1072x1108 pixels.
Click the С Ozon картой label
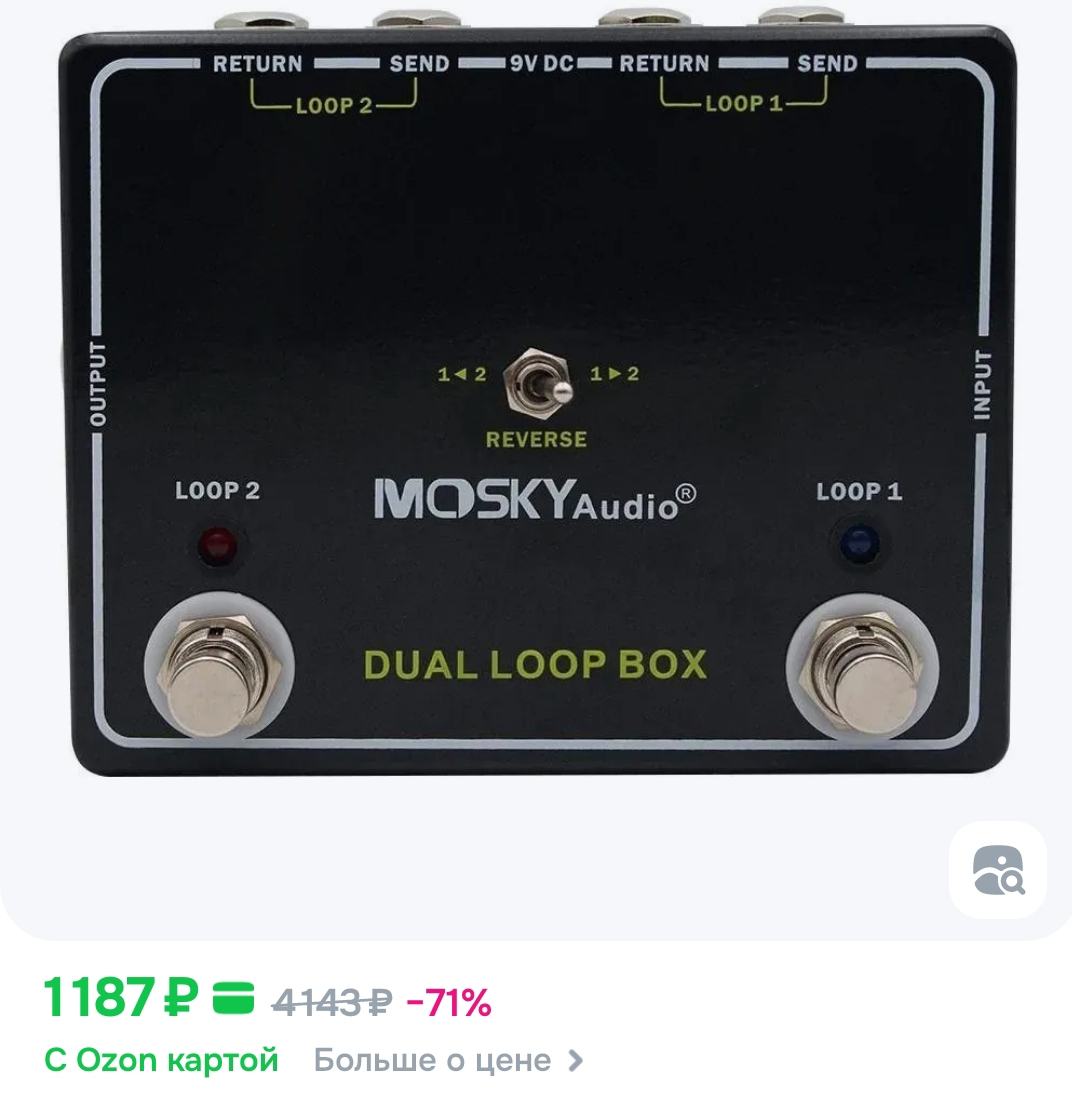(161, 1060)
